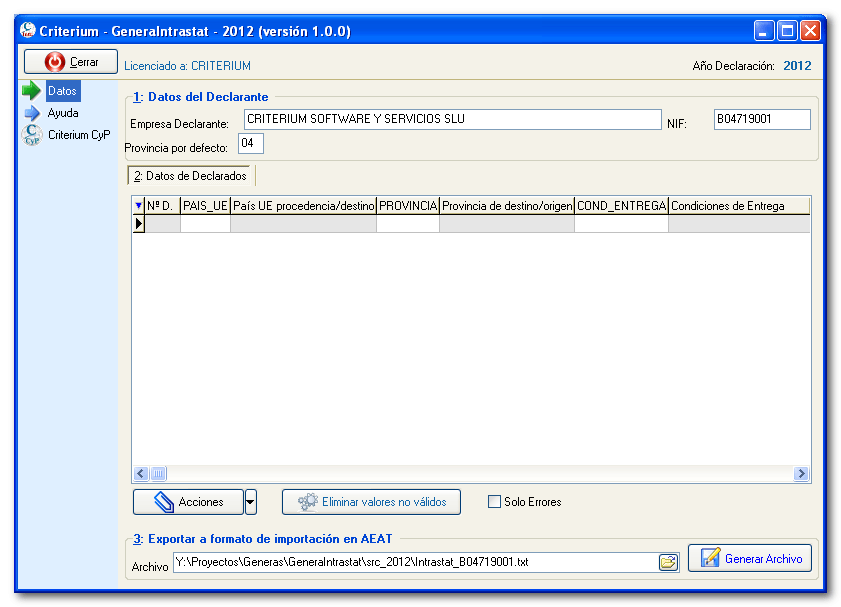Click Eliminar valores no válidos button

point(371,502)
